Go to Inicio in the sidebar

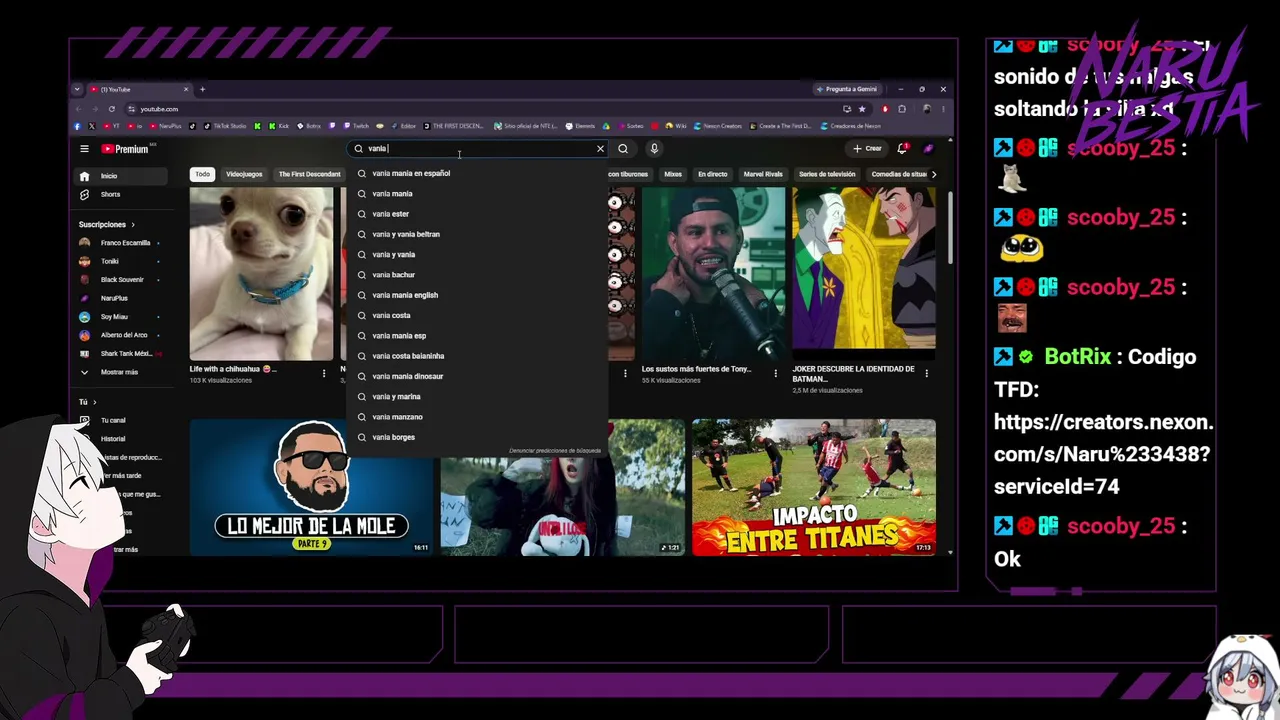click(x=123, y=176)
